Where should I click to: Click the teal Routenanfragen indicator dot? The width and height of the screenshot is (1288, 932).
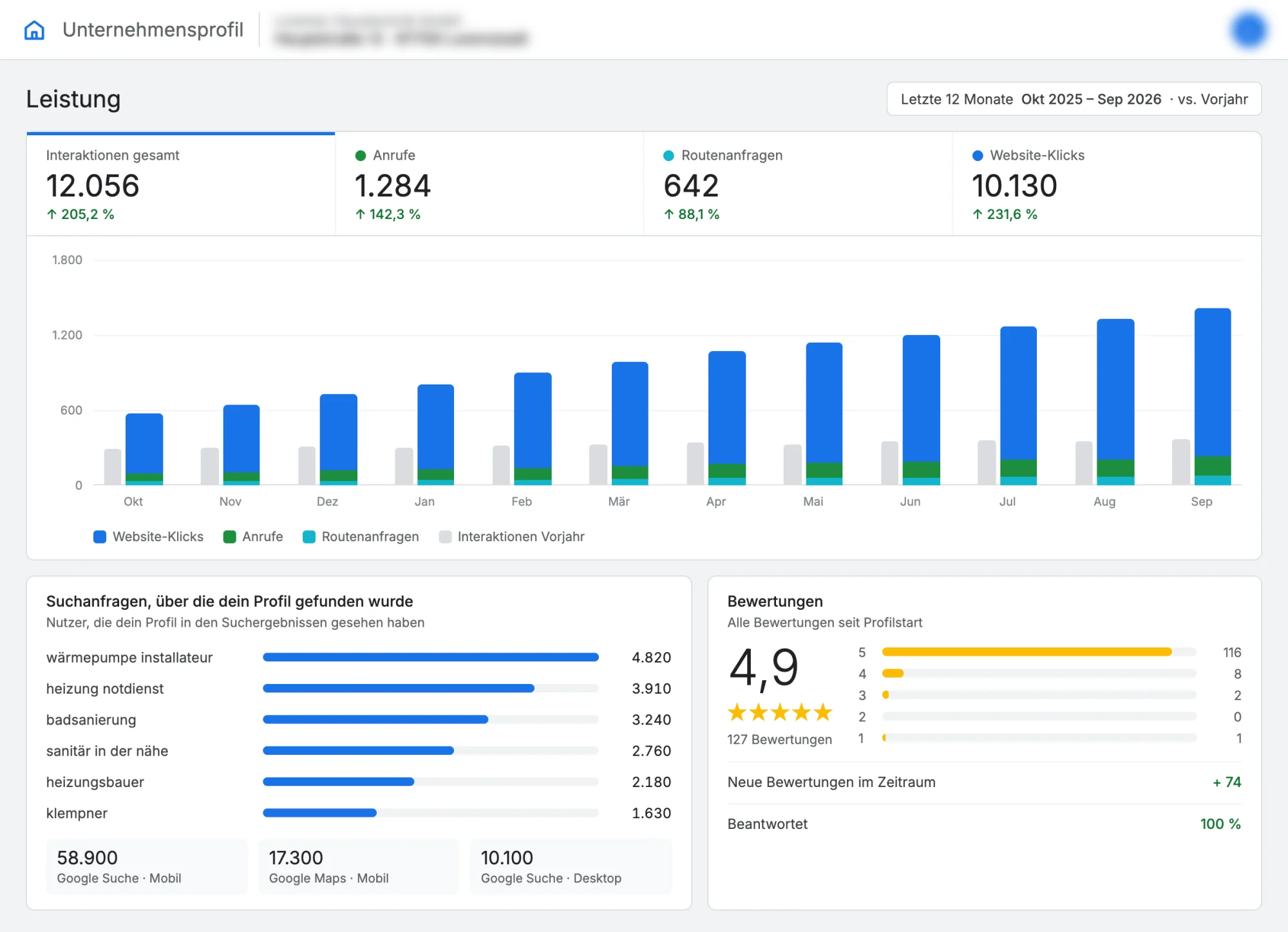click(x=668, y=155)
